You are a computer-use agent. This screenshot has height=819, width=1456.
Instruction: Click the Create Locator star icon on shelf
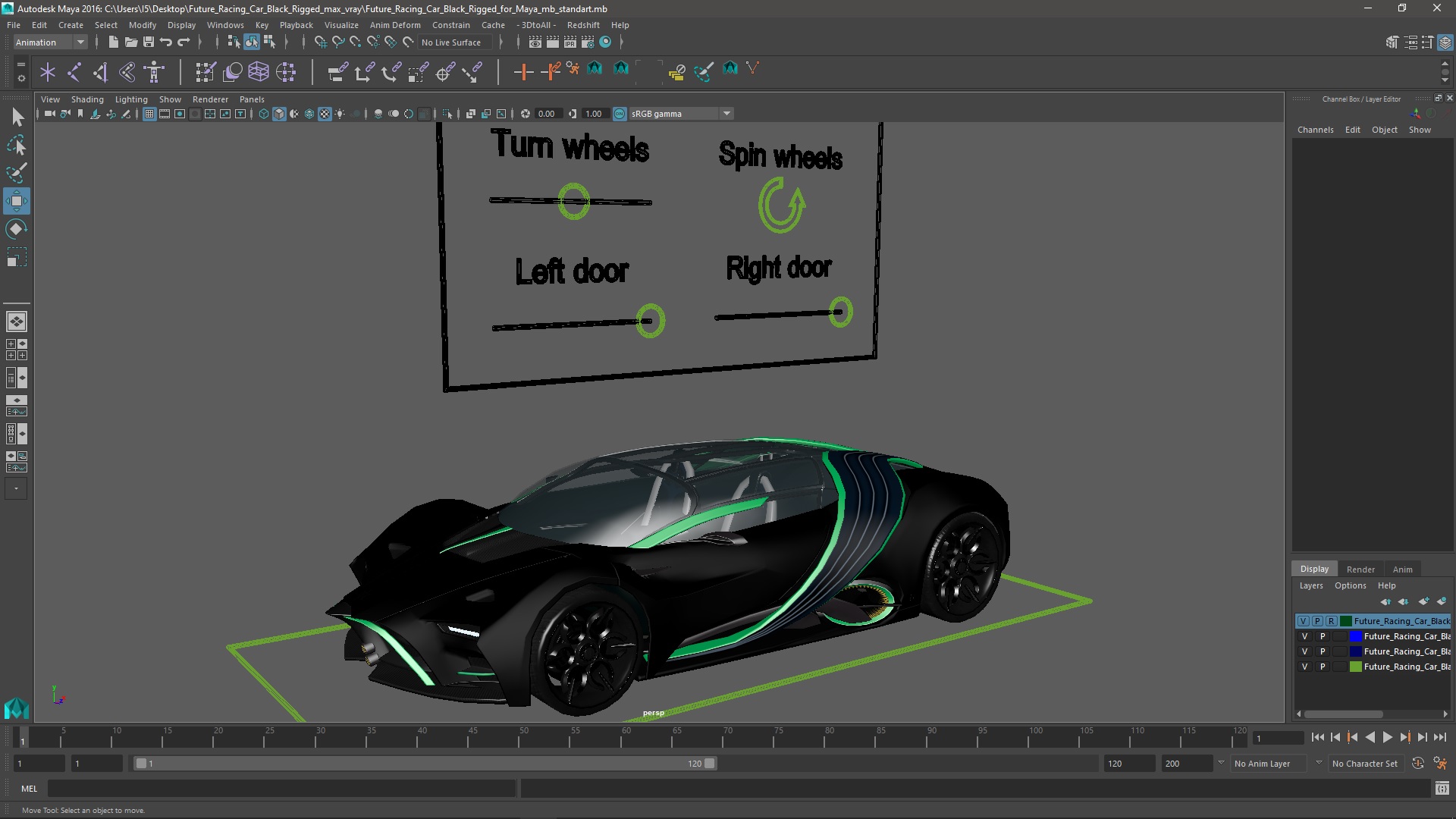tap(48, 72)
